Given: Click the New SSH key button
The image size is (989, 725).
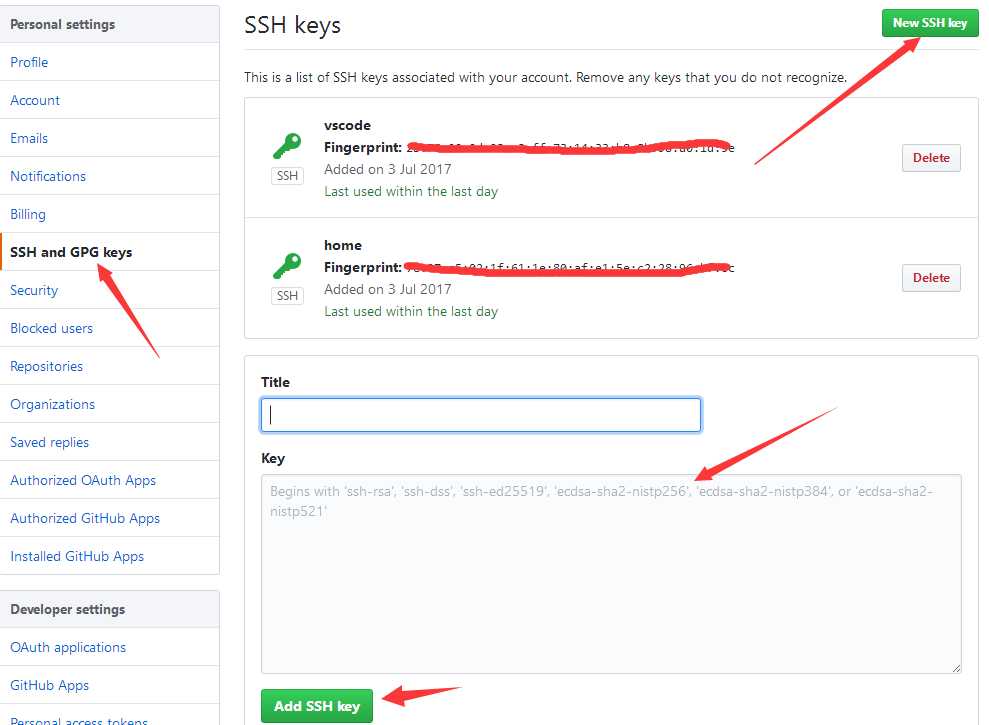Looking at the screenshot, I should click(x=930, y=23).
